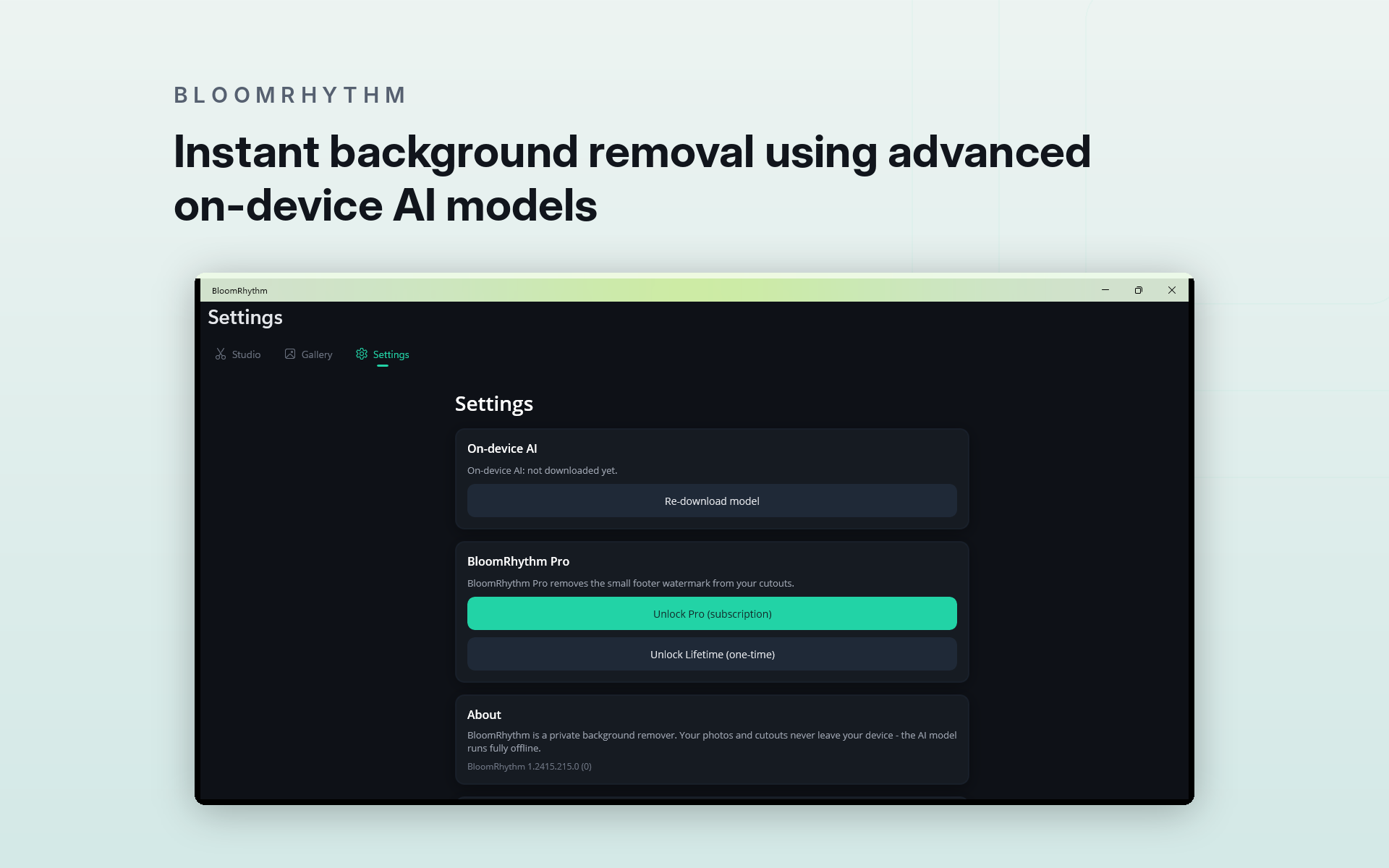The height and width of the screenshot is (868, 1389).
Task: Click the Settings gear icon
Action: (x=362, y=354)
